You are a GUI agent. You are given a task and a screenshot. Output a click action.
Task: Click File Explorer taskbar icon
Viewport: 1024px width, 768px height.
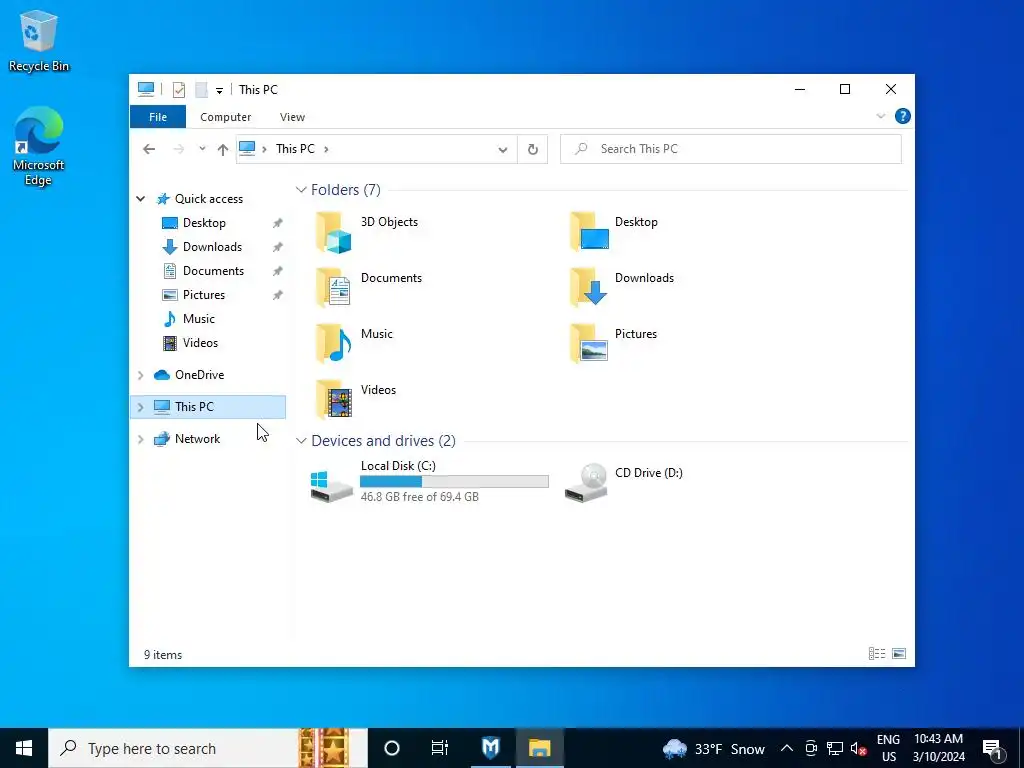click(539, 748)
